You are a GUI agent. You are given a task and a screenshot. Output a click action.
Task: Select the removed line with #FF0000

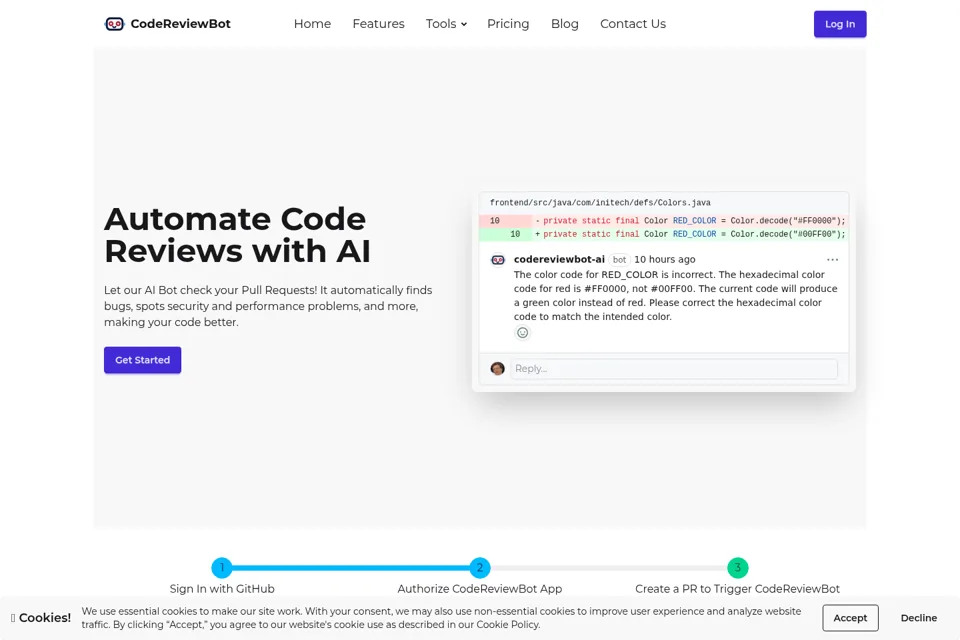664,220
